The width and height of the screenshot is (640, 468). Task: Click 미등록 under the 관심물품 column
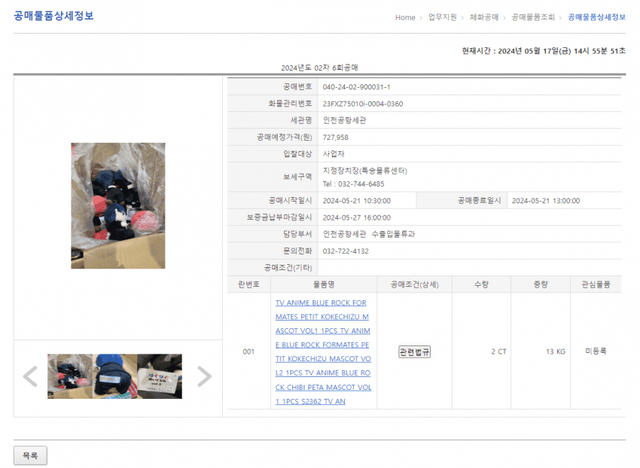597,352
